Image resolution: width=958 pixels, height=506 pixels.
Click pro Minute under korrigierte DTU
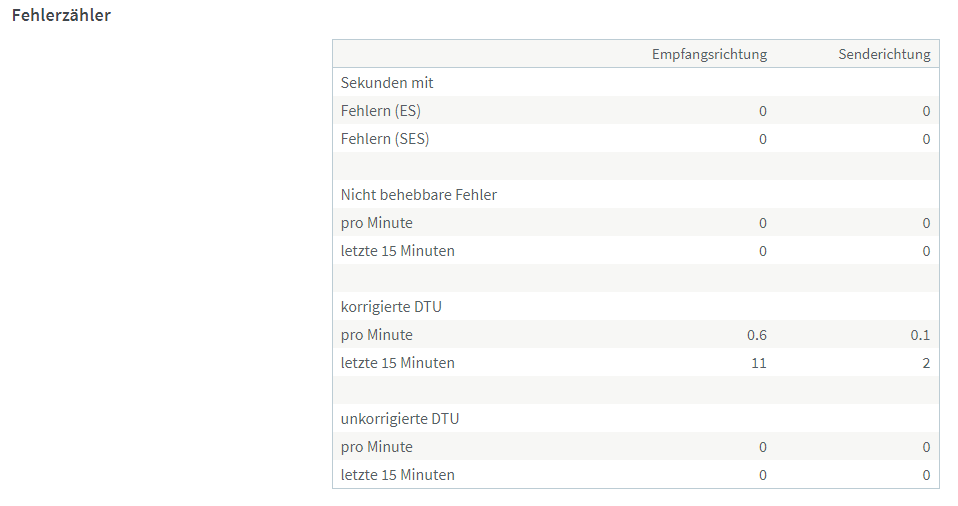(376, 335)
